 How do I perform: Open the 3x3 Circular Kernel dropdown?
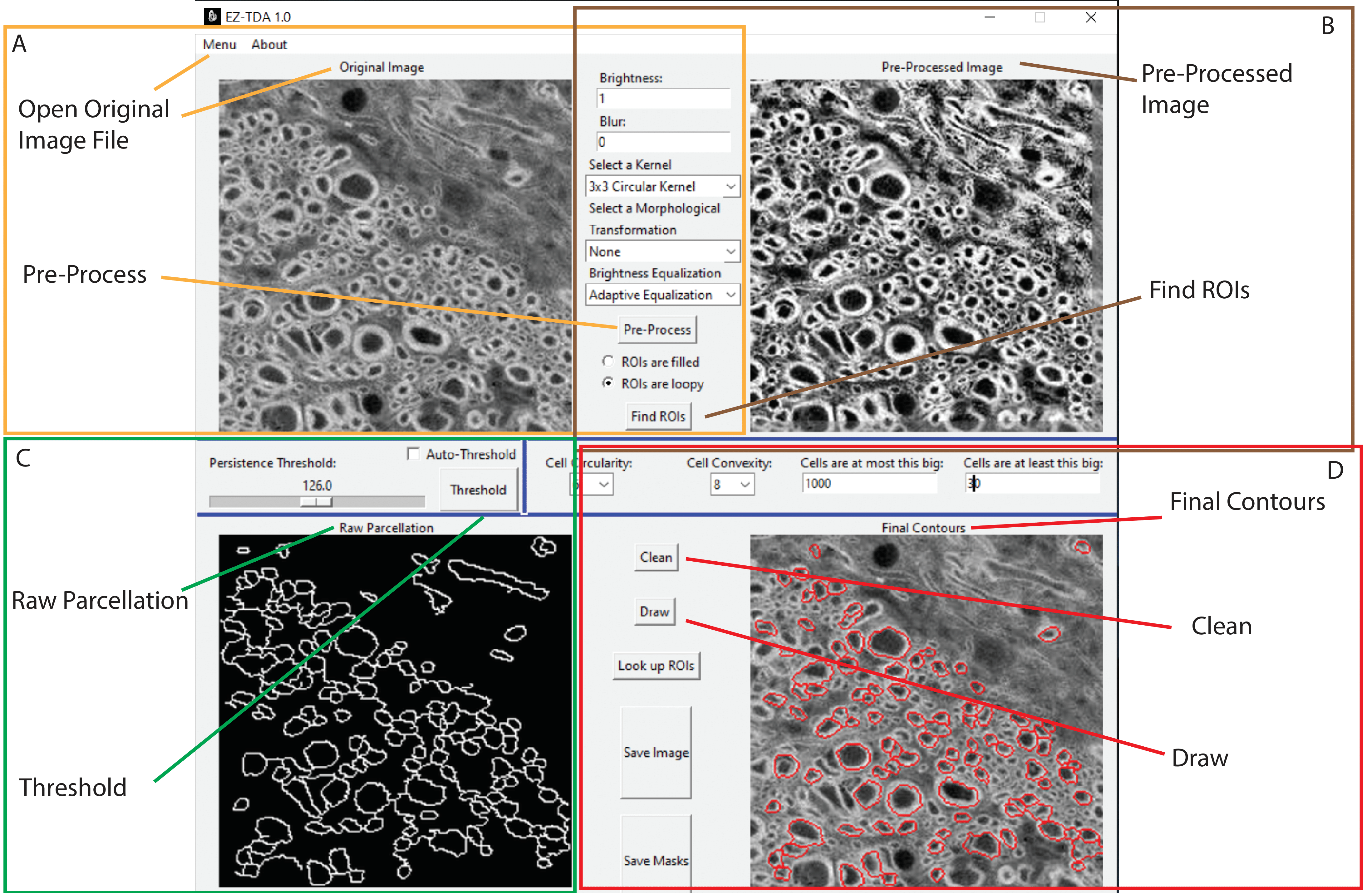[662, 186]
